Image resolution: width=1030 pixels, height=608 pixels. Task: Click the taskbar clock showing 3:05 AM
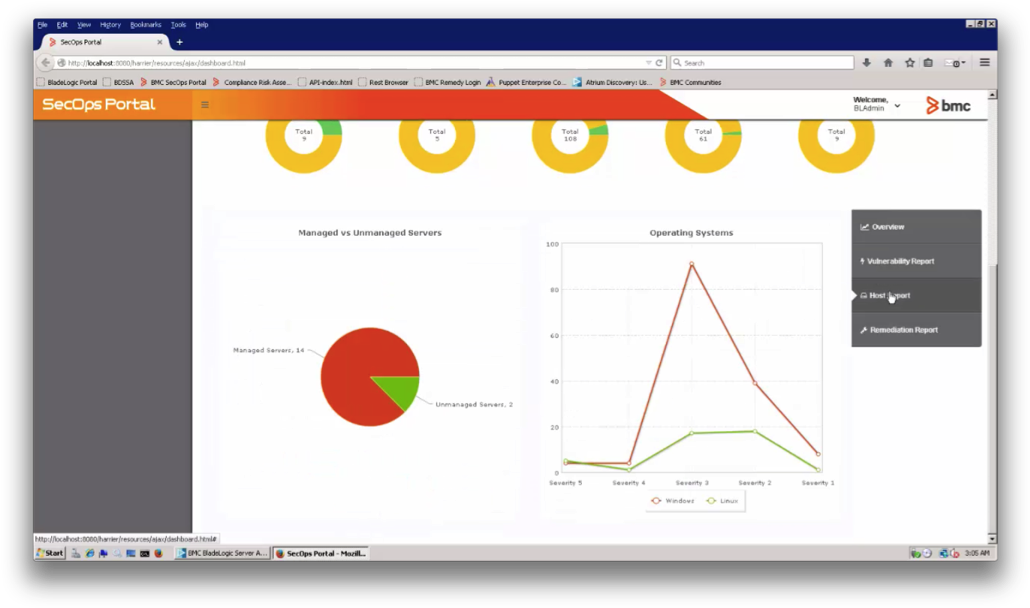click(x=977, y=554)
